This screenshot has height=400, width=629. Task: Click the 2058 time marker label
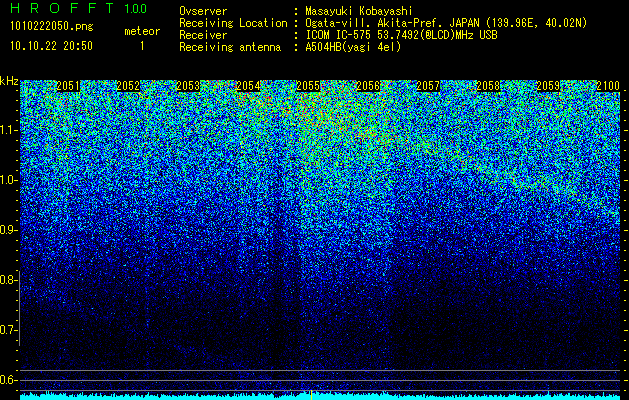[488, 86]
